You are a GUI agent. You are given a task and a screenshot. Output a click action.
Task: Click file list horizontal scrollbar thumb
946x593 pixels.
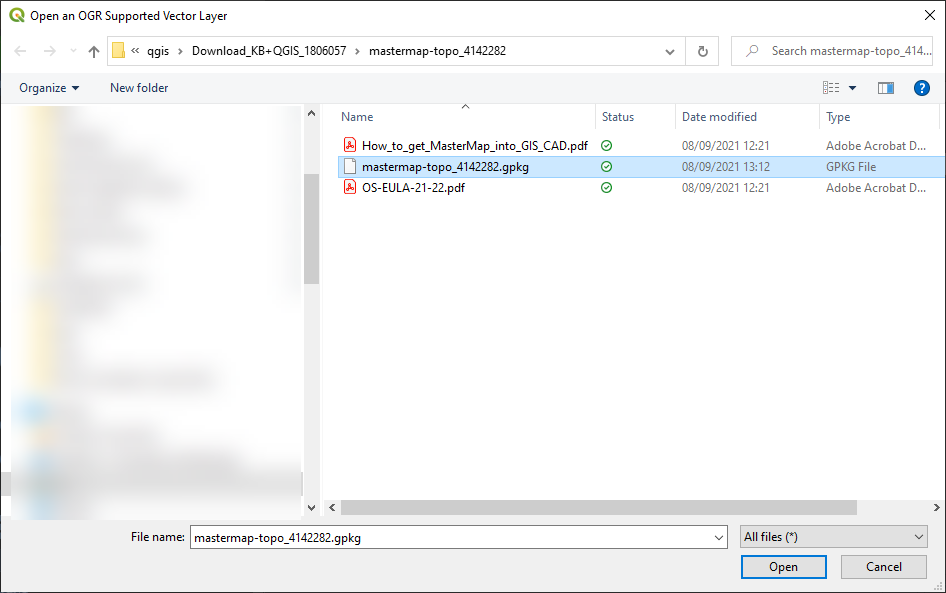point(598,508)
